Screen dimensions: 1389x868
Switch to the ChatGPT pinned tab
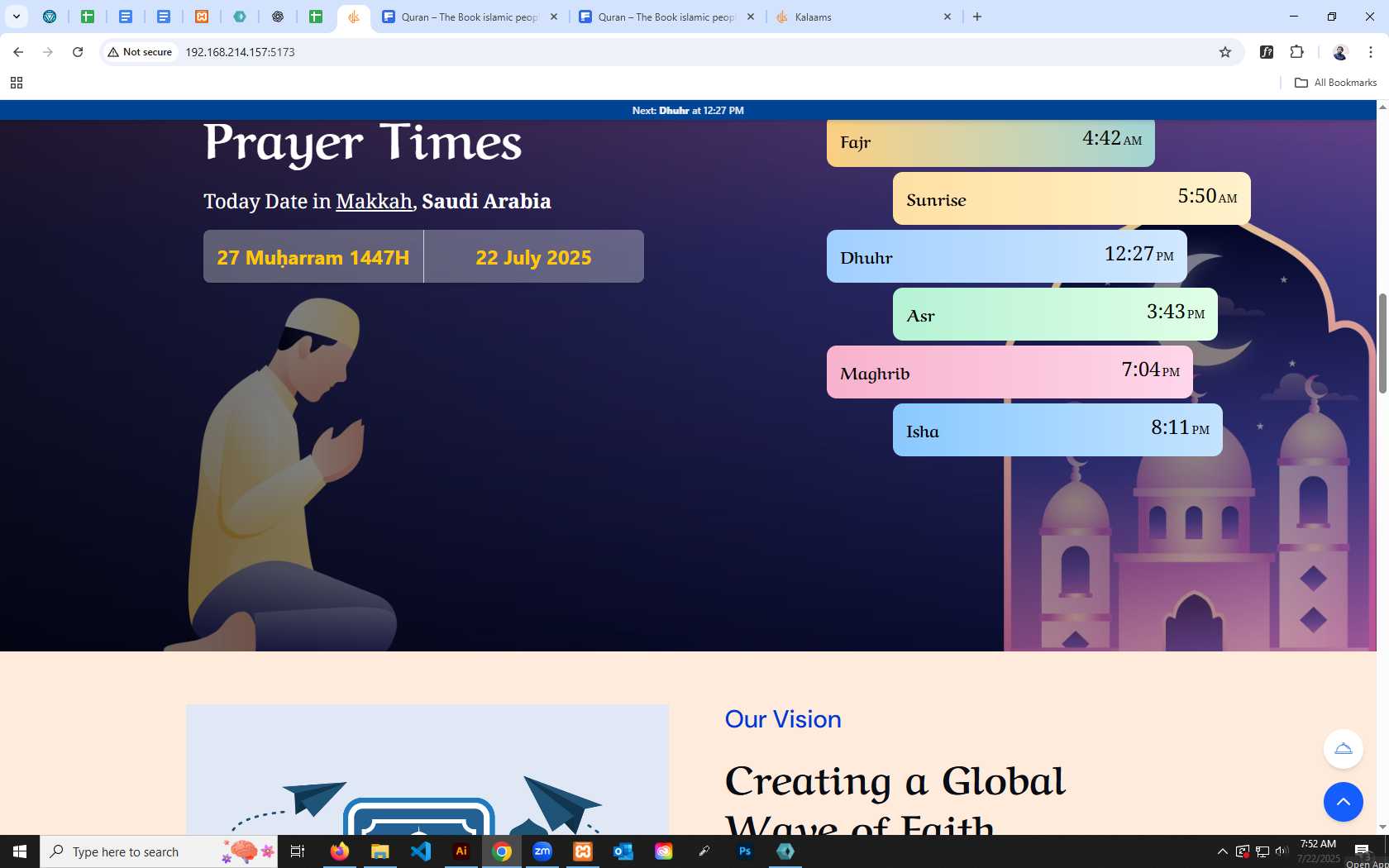278,17
